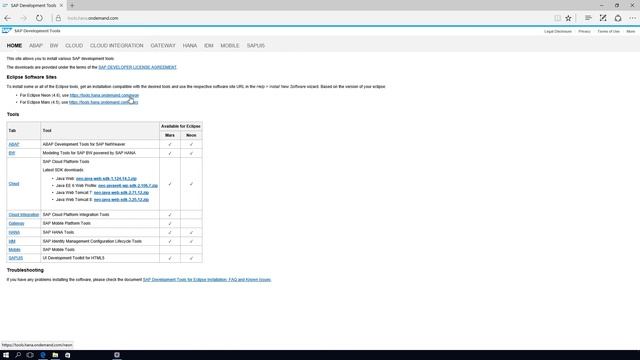This screenshot has width=640, height=360.
Task: Click the SAPUI5 link in Tools table
Action: click(16, 258)
